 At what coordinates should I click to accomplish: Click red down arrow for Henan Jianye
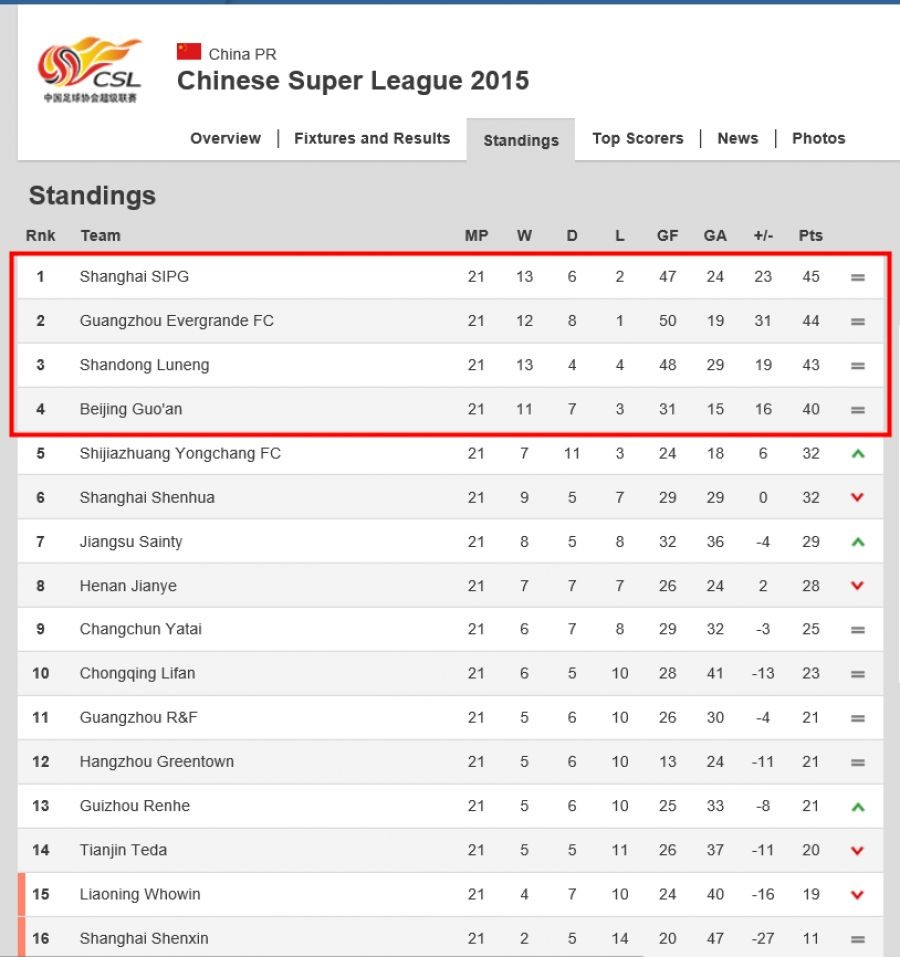click(x=857, y=586)
